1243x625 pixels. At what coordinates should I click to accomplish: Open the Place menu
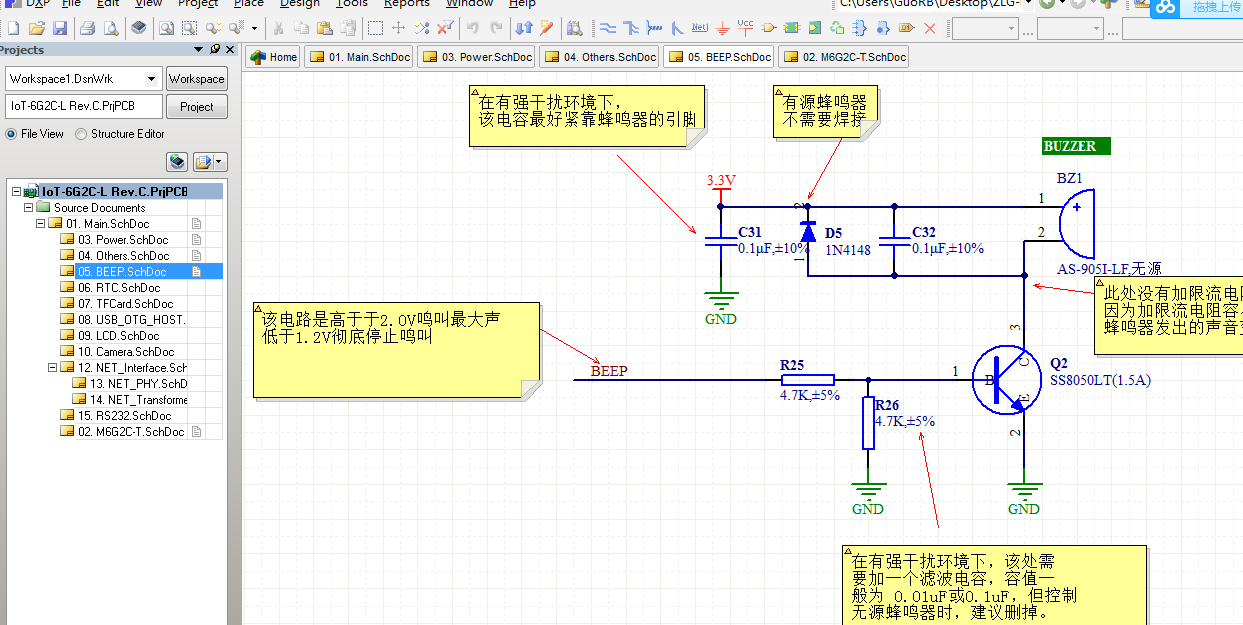(x=249, y=4)
